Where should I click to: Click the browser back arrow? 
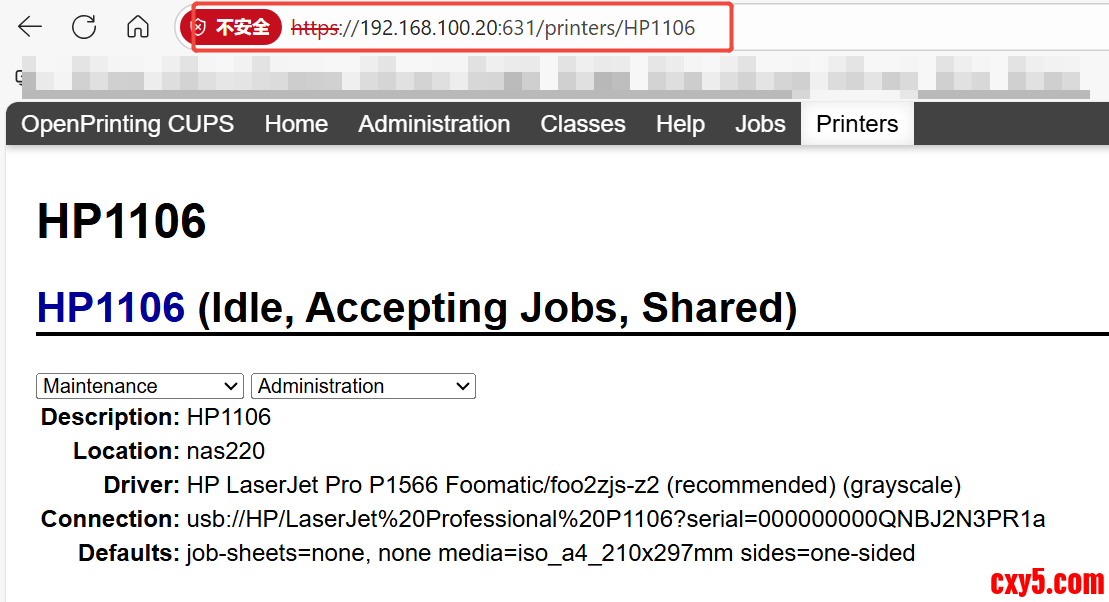[30, 27]
